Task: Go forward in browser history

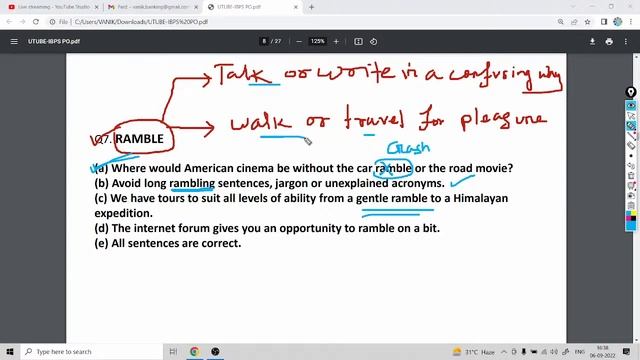Action: (22, 22)
